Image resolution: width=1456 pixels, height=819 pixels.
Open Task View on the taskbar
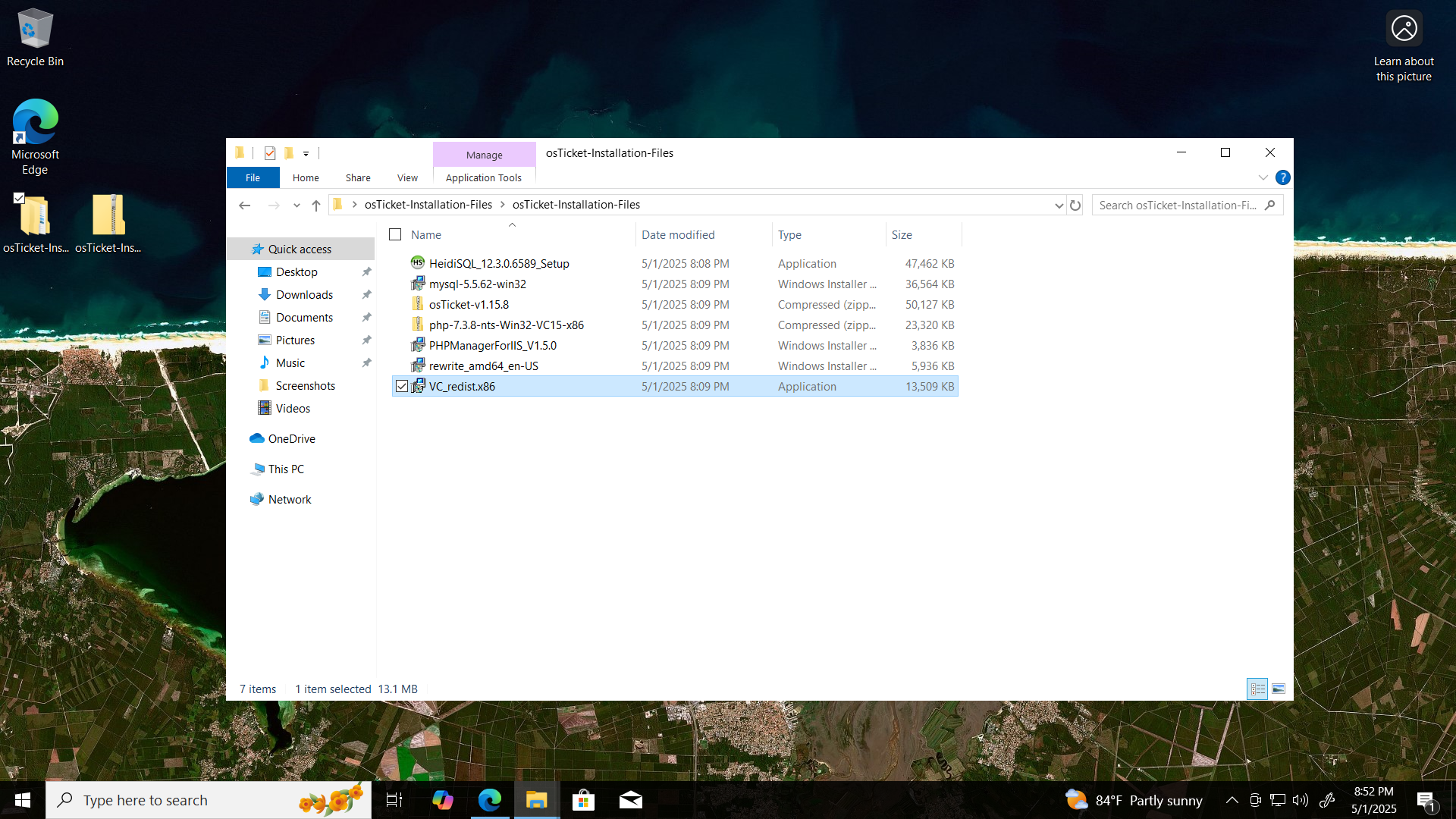tap(394, 800)
